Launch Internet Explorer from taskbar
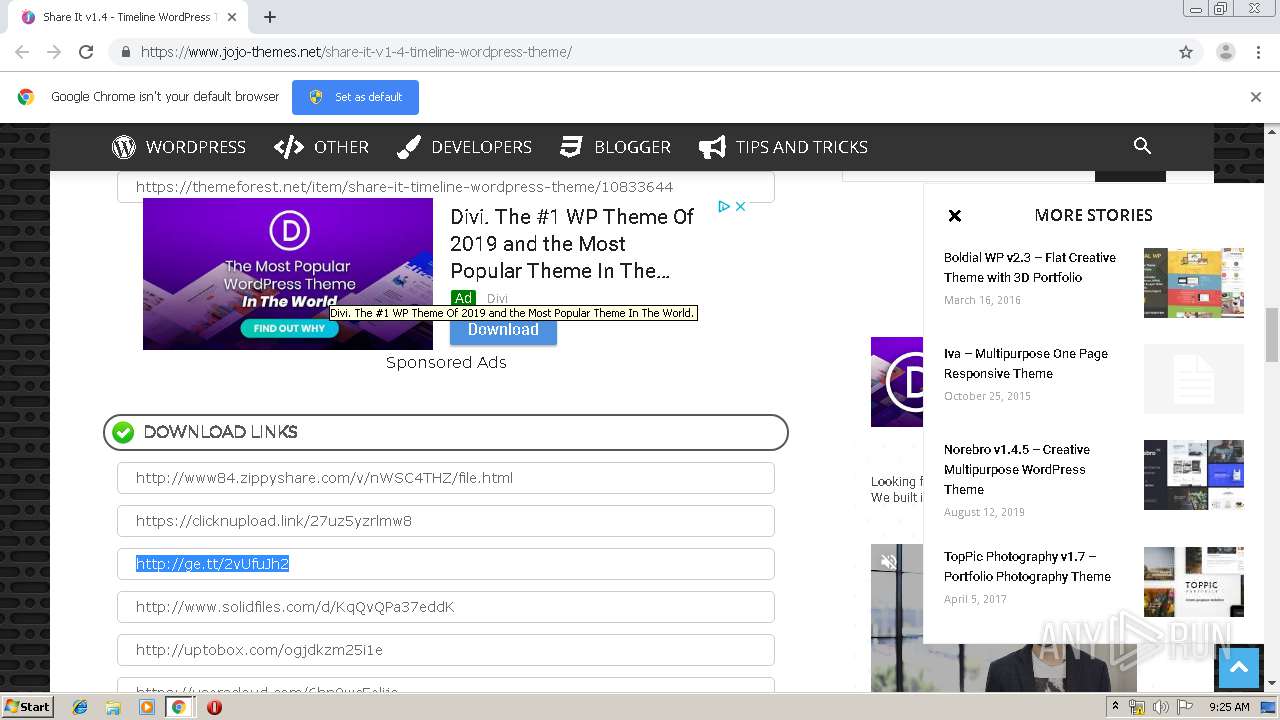1280x720 pixels. pos(80,707)
